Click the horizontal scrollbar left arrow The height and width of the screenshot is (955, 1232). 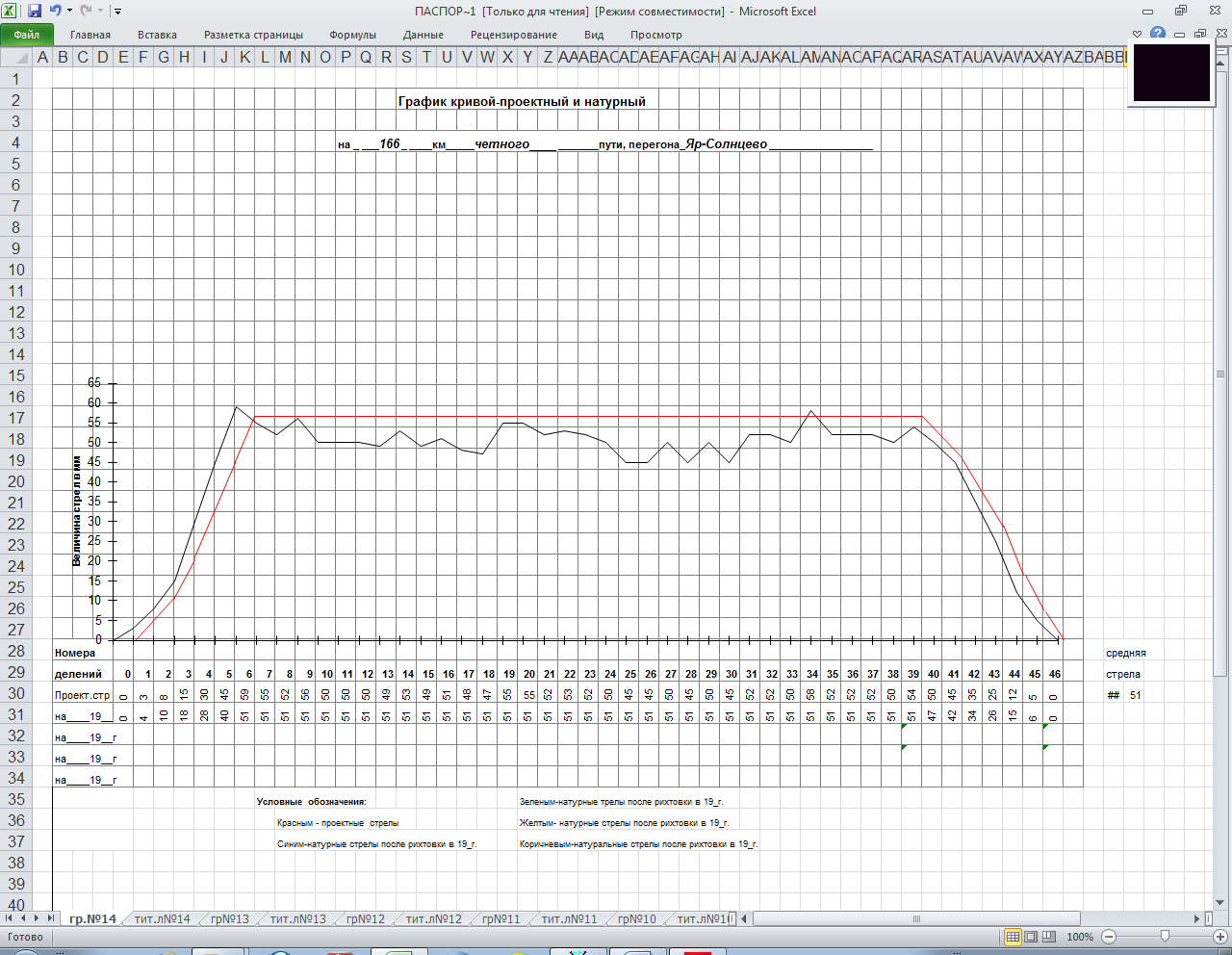click(744, 918)
